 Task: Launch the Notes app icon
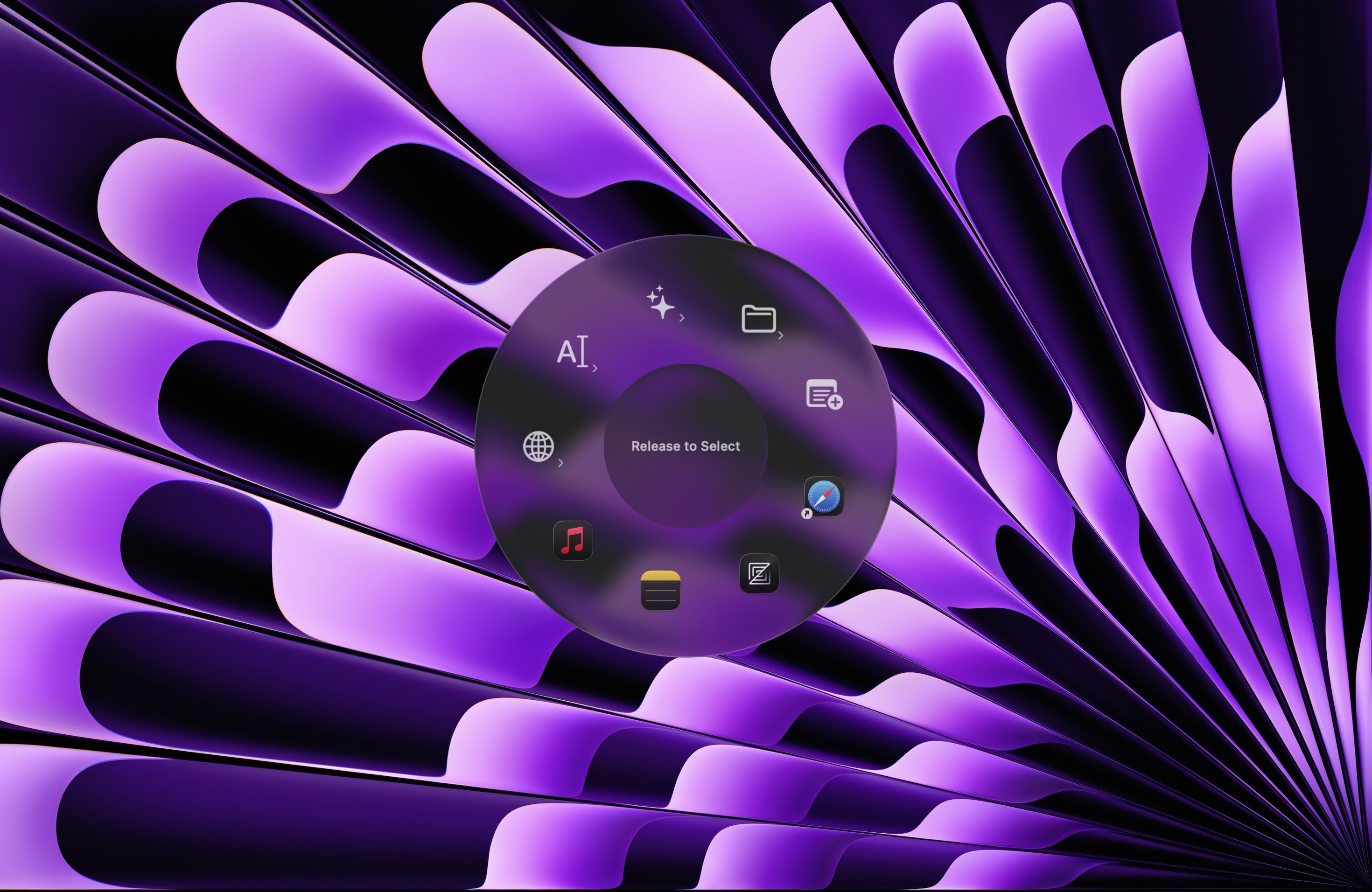(661, 591)
